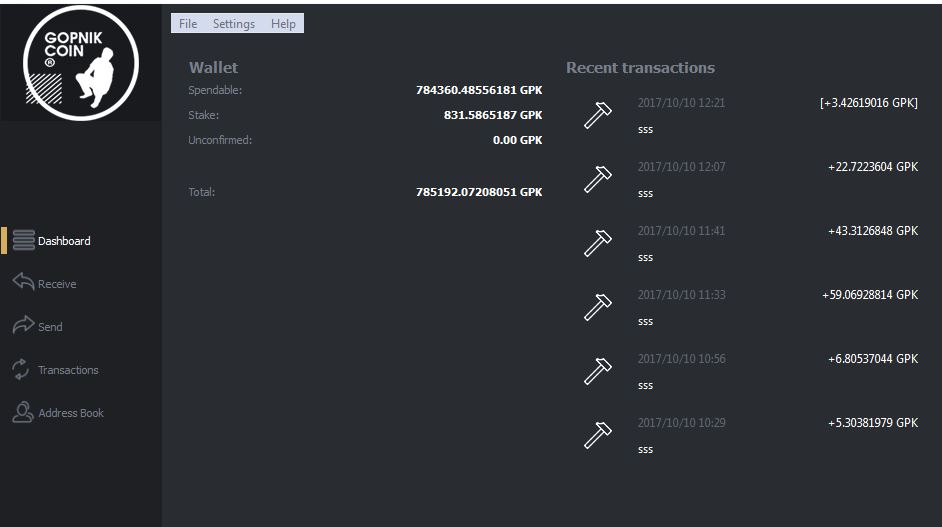Open the Settings menu
The width and height of the screenshot is (942, 527).
click(x=234, y=23)
